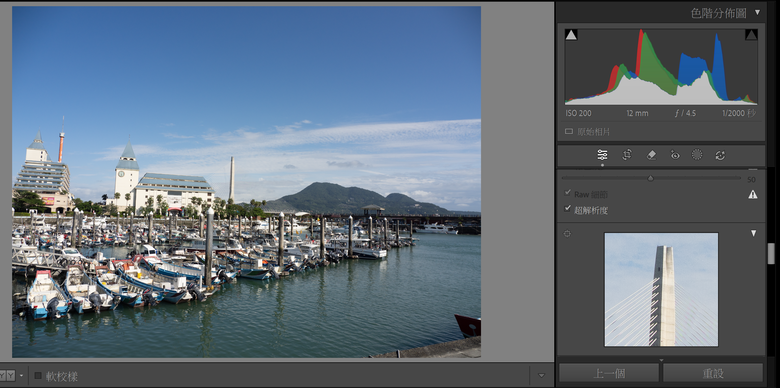Click the f / 4.5 aperture text
The image size is (780, 388).
pyautogui.click(x=685, y=113)
